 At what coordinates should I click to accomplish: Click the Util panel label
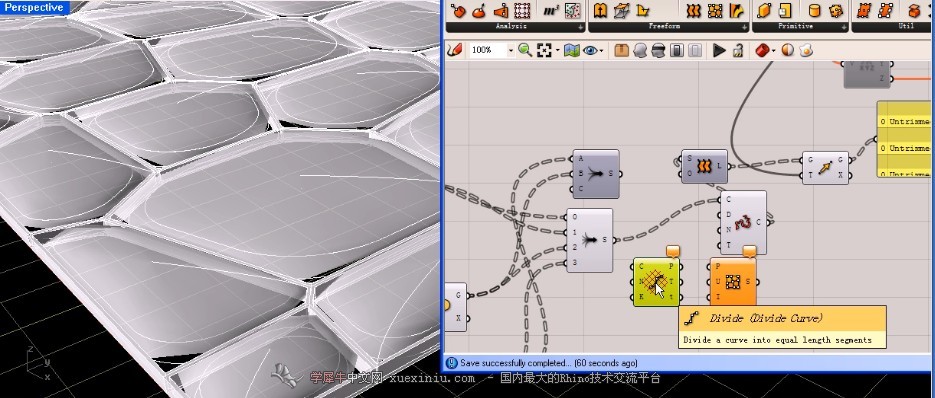pyautogui.click(x=906, y=26)
